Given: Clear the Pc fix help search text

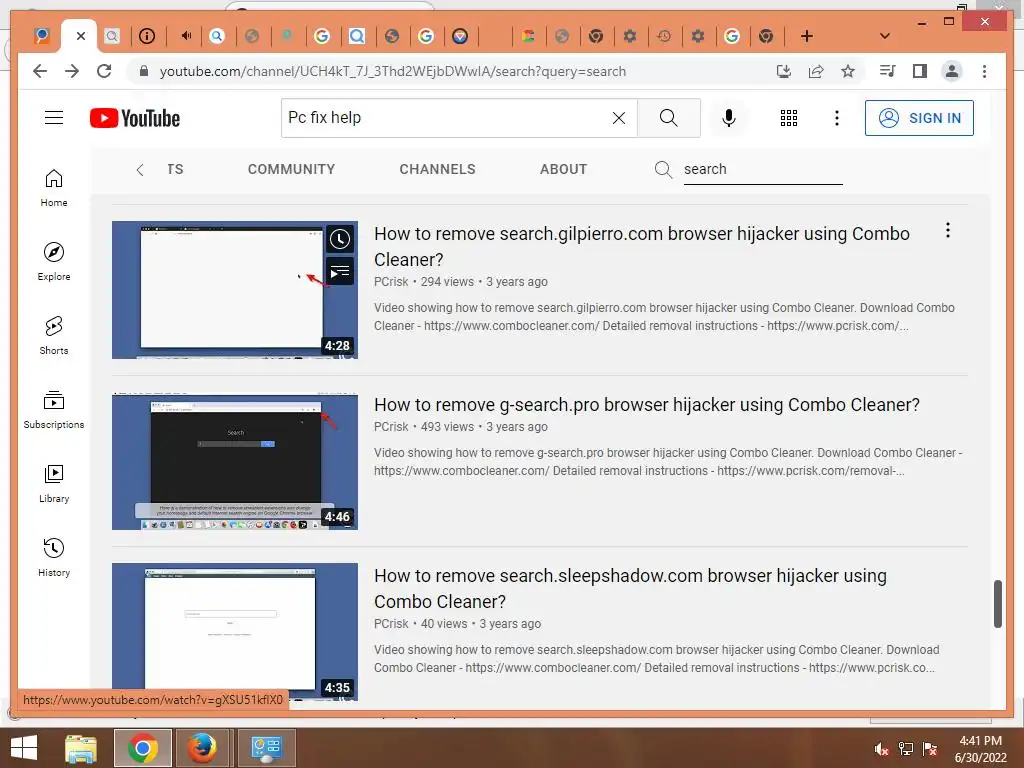Looking at the screenshot, I should tap(618, 118).
